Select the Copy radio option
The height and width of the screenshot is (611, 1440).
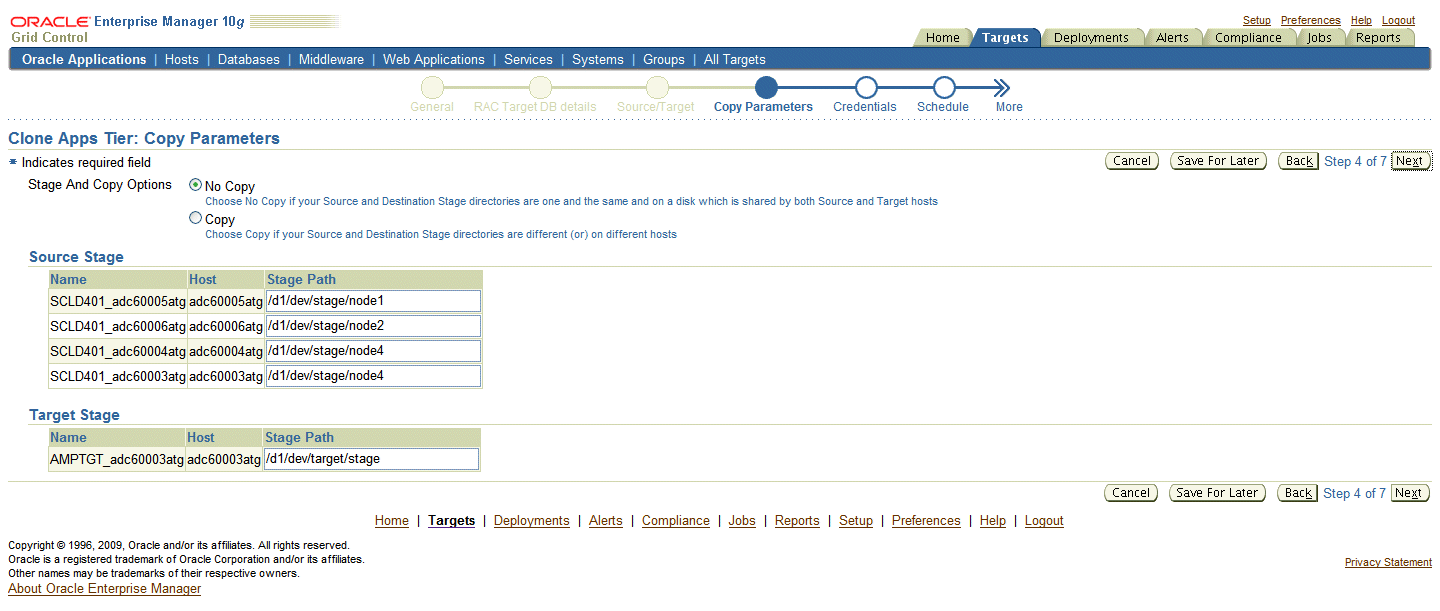(195, 218)
